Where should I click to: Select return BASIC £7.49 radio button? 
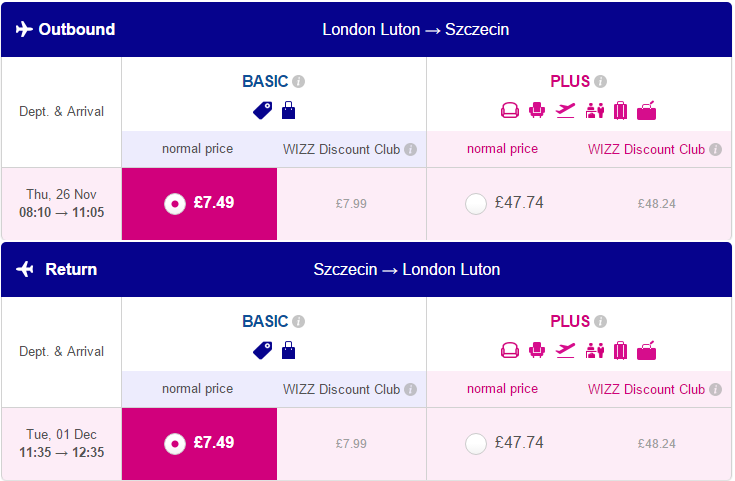[x=175, y=444]
